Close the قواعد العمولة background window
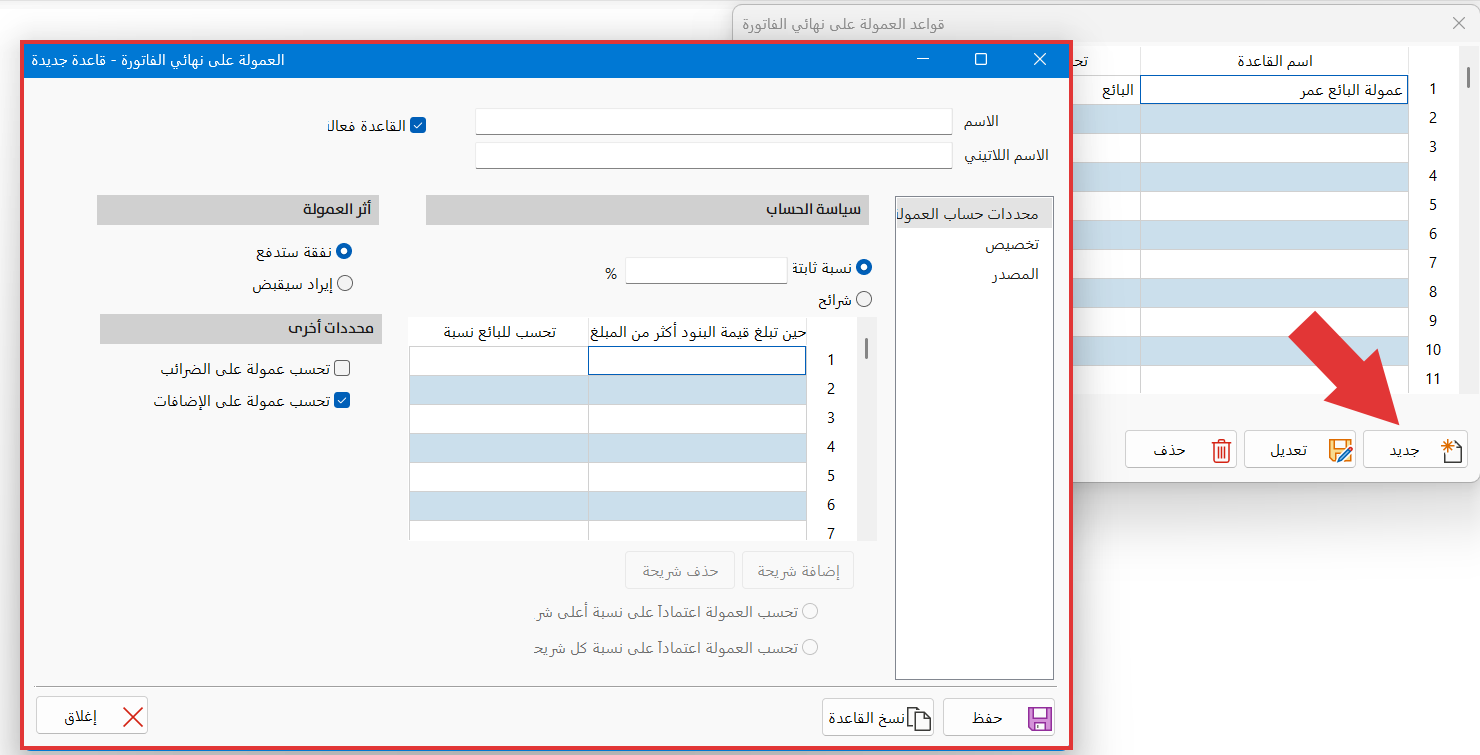Viewport: 1480px width, 755px height. pyautogui.click(x=1457, y=23)
